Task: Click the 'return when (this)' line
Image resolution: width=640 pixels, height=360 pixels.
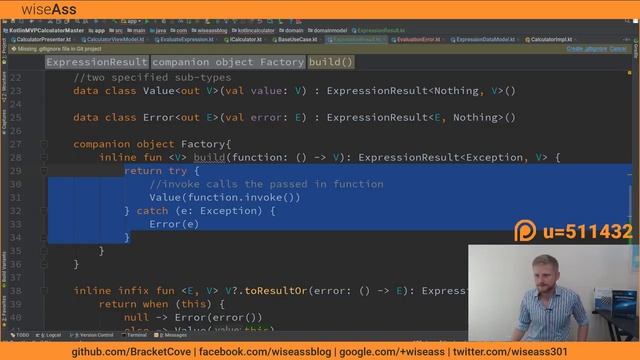Action: coord(162,304)
